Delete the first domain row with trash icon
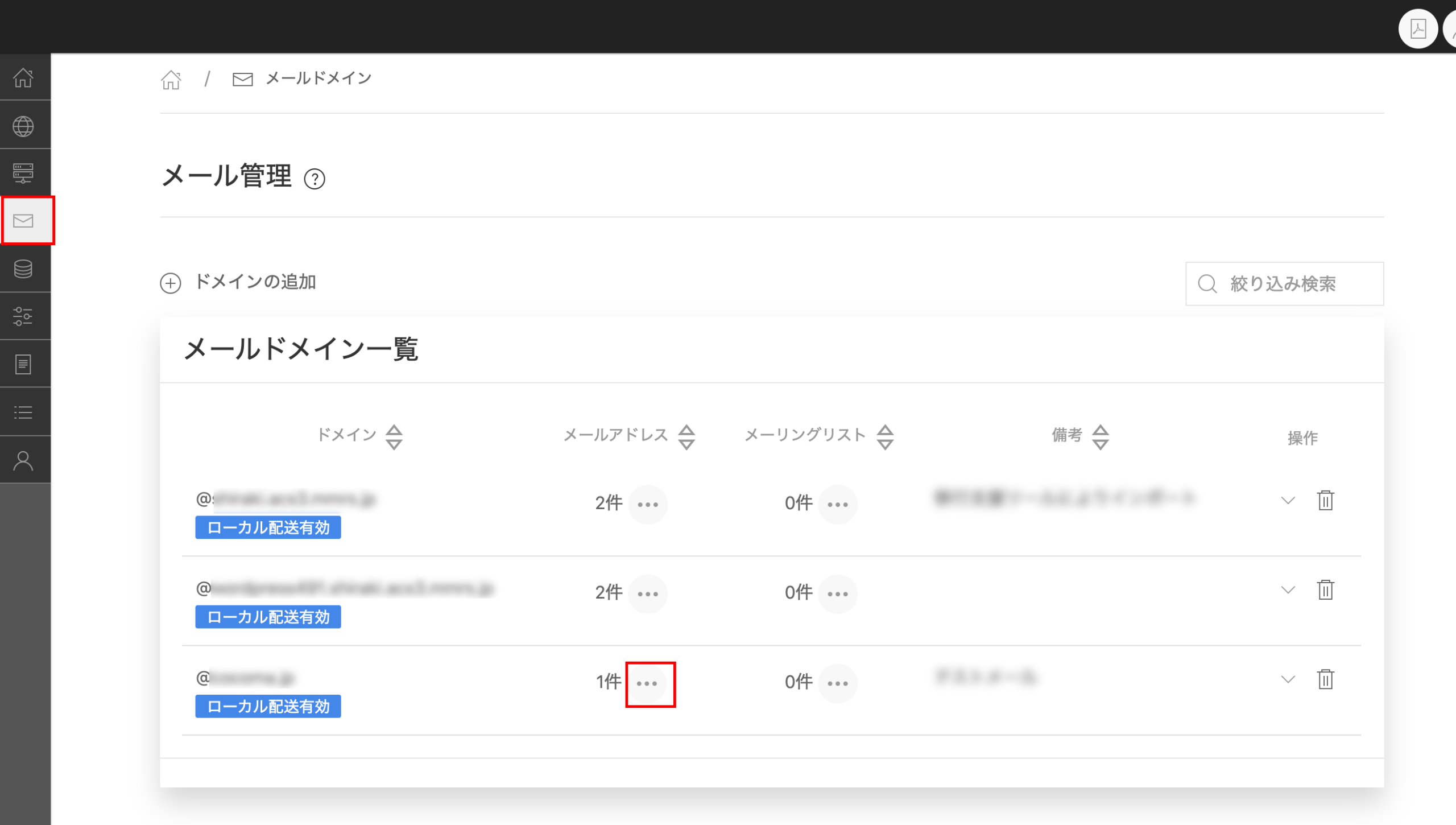This screenshot has width=1456, height=825. (1325, 500)
